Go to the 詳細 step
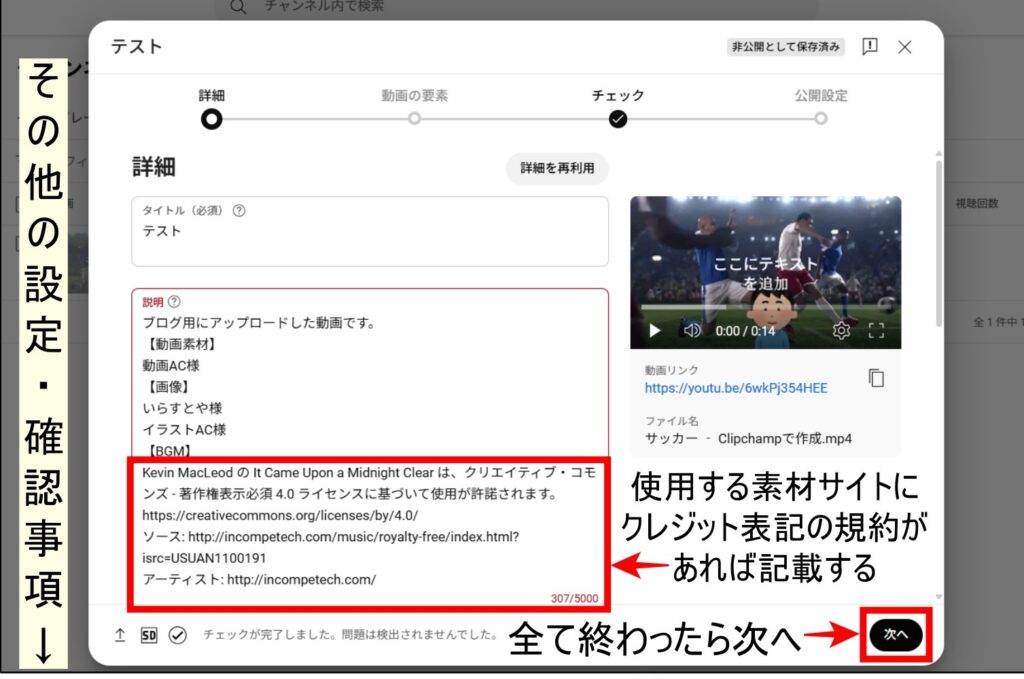 212,119
